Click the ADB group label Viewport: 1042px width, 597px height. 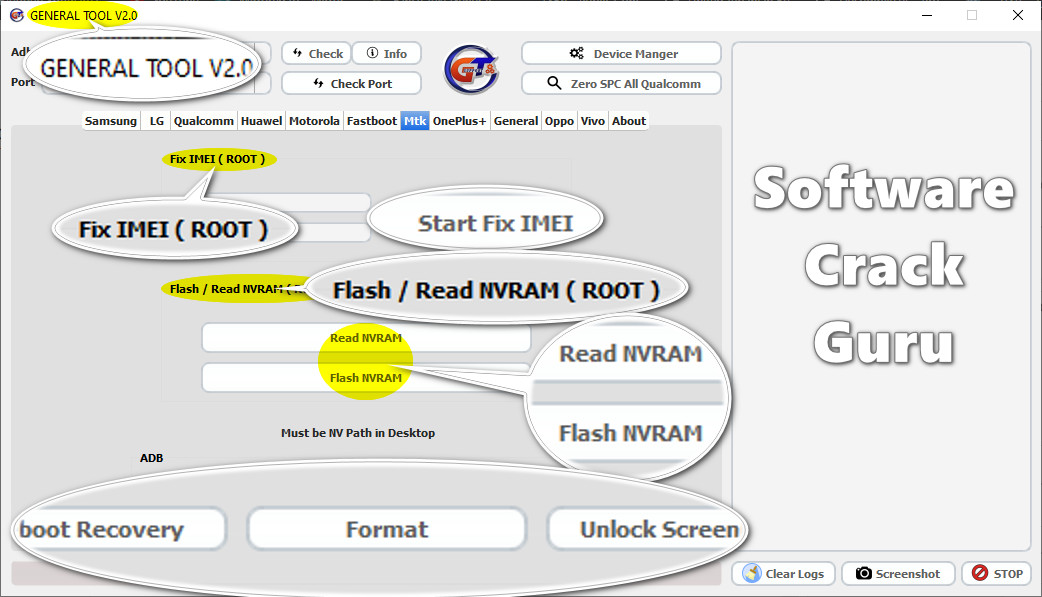pyautogui.click(x=152, y=458)
